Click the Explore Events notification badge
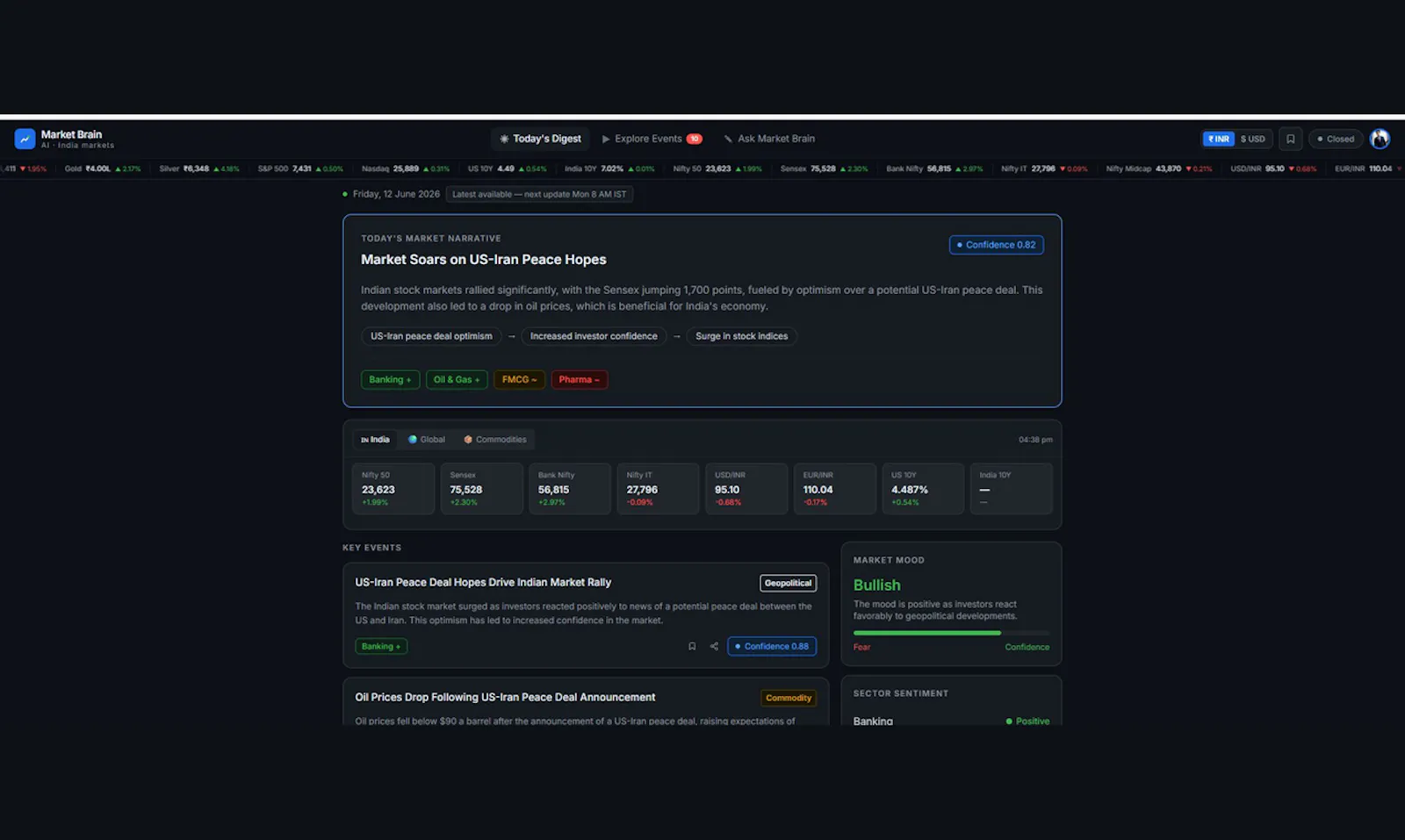Viewport: 1405px width, 840px height. 694,139
